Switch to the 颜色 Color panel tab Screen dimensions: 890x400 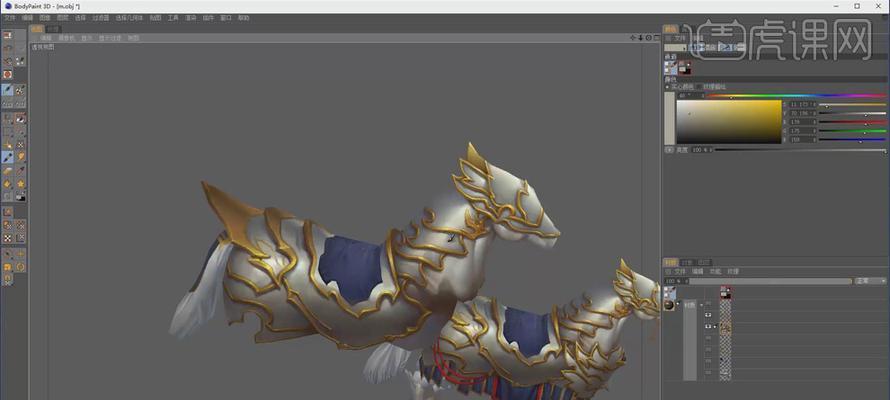[671, 29]
